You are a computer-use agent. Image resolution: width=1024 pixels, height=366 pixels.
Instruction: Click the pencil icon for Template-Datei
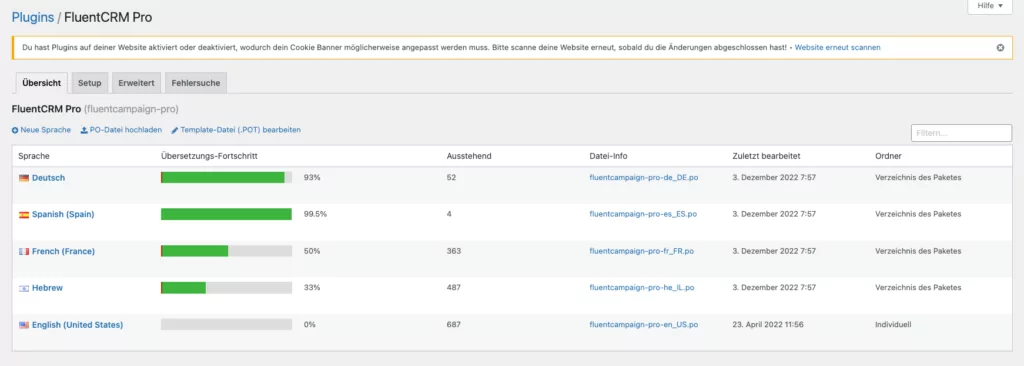coord(174,130)
